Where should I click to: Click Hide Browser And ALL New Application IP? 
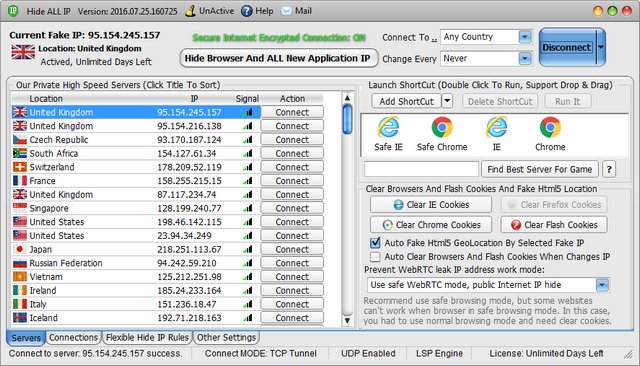[x=278, y=58]
